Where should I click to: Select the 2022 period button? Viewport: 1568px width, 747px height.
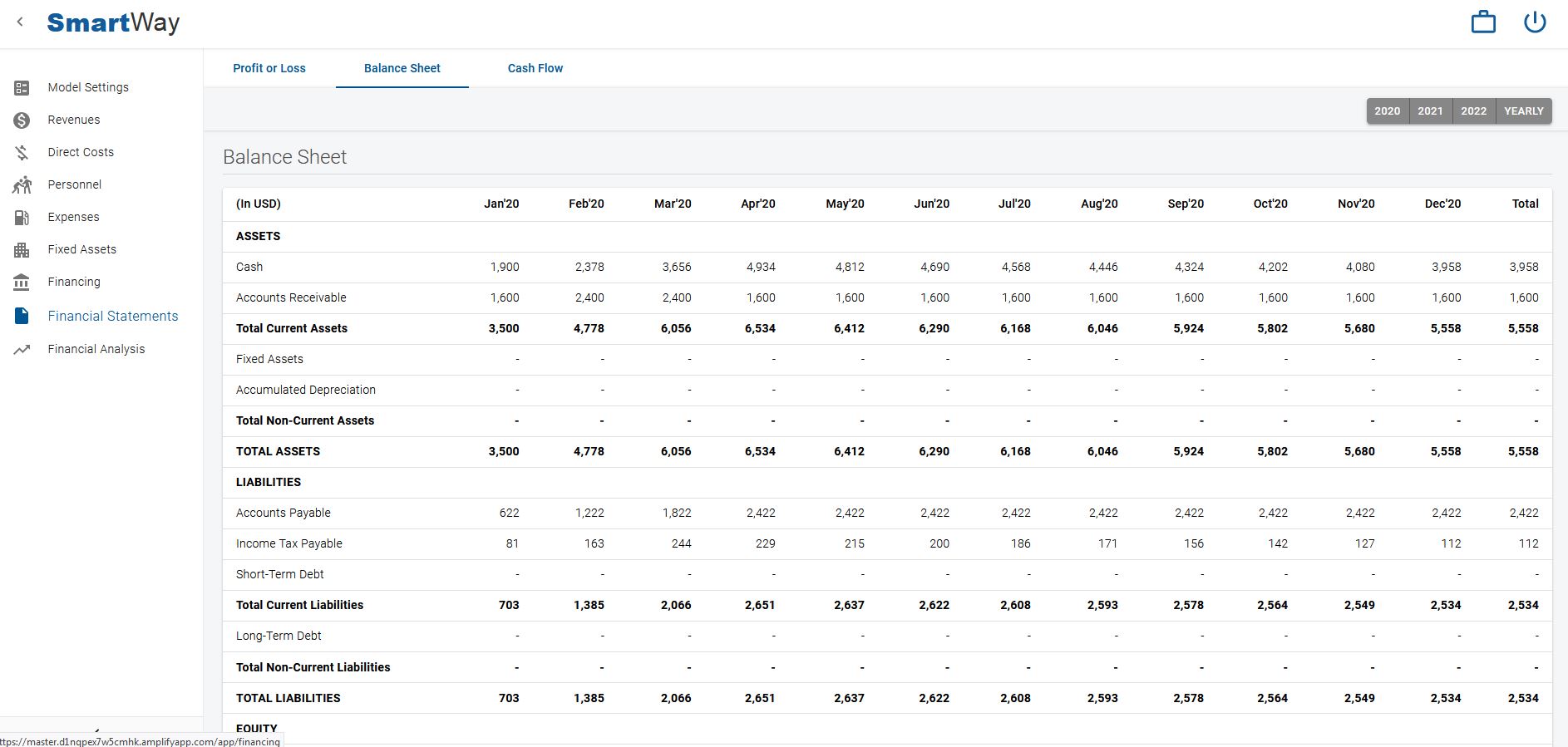[x=1473, y=111]
